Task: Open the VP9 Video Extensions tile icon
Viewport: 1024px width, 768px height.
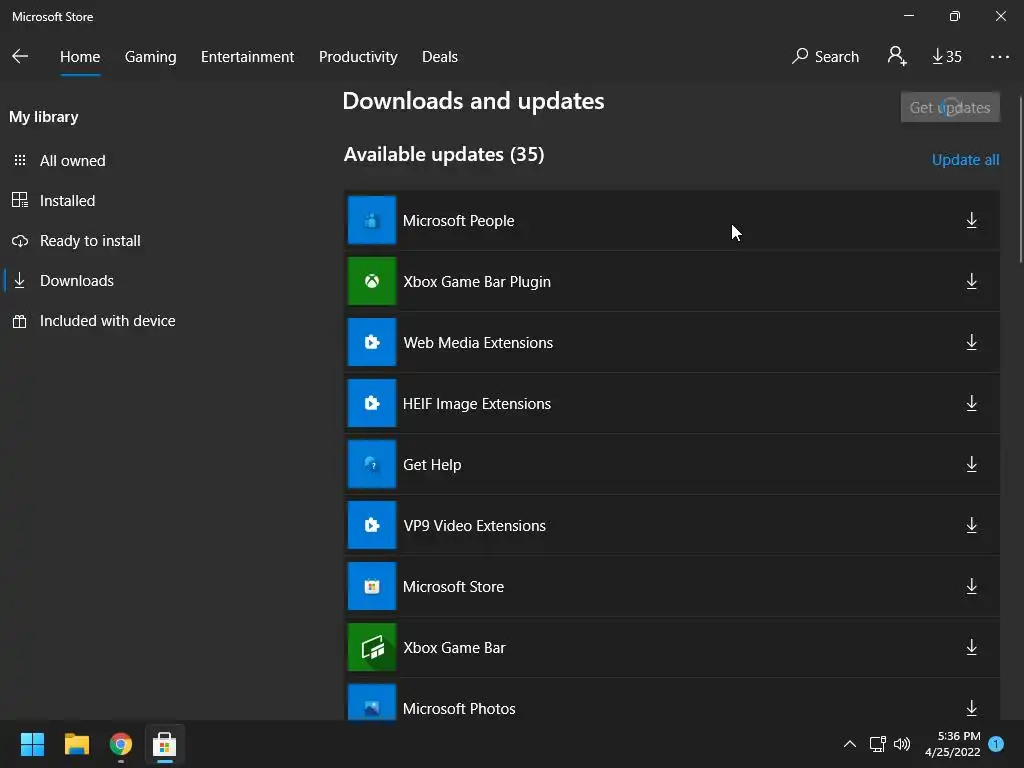Action: (x=372, y=525)
